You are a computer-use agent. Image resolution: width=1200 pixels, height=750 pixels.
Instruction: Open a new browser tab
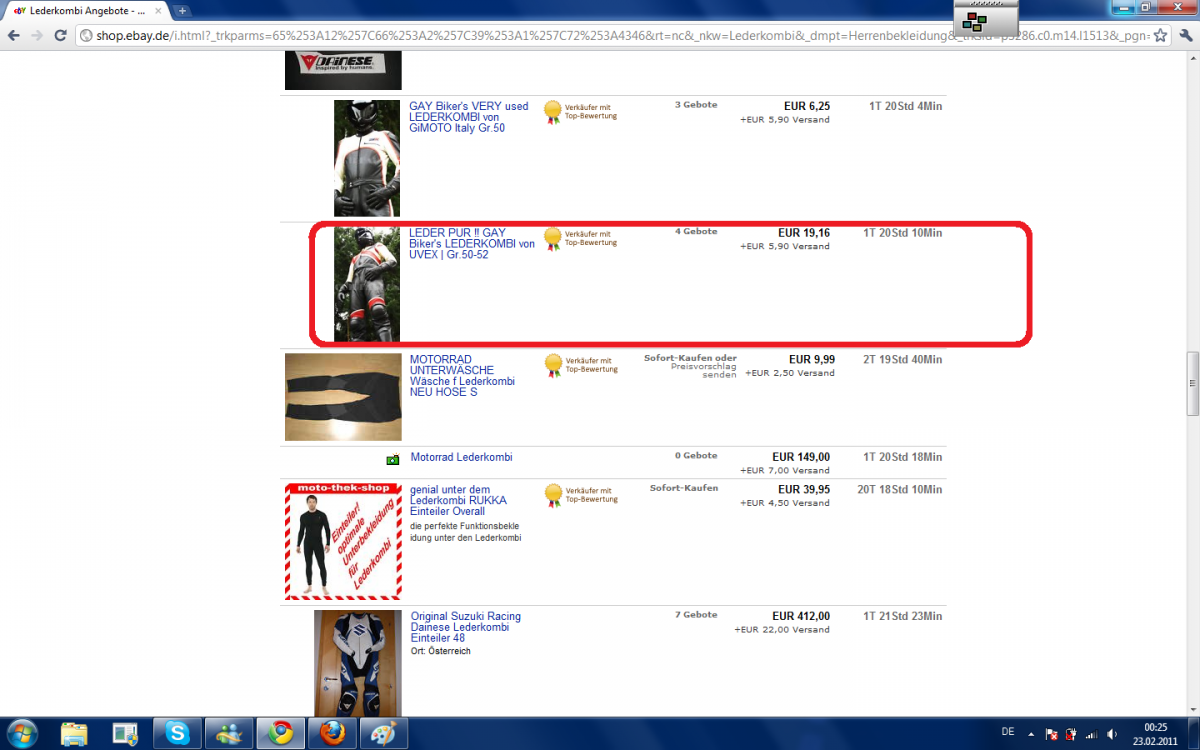(183, 10)
